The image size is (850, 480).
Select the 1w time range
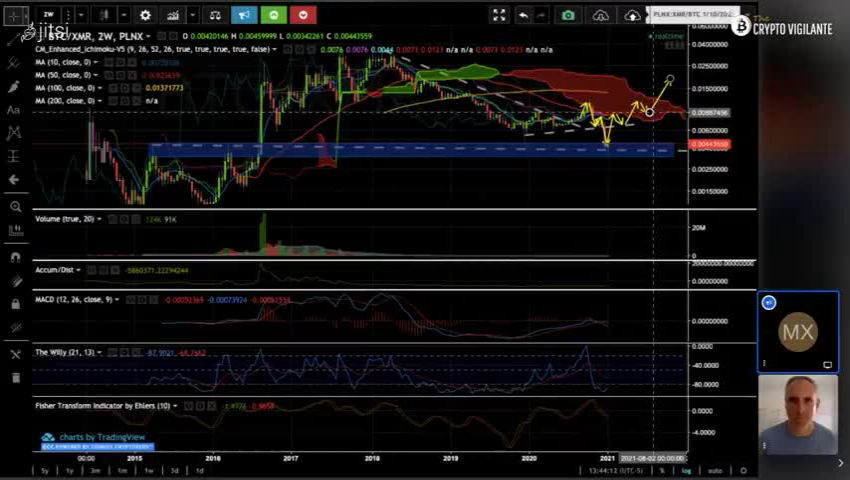pyautogui.click(x=149, y=471)
